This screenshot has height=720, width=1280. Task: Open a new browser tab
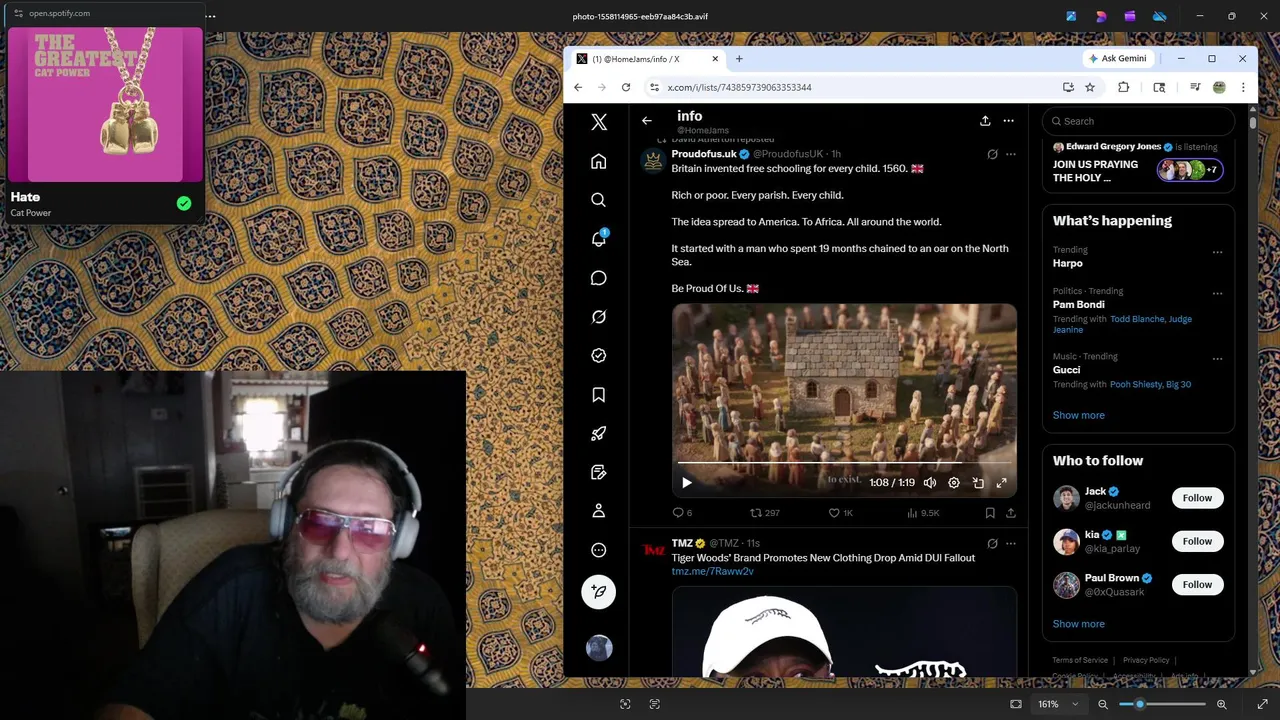[739, 59]
